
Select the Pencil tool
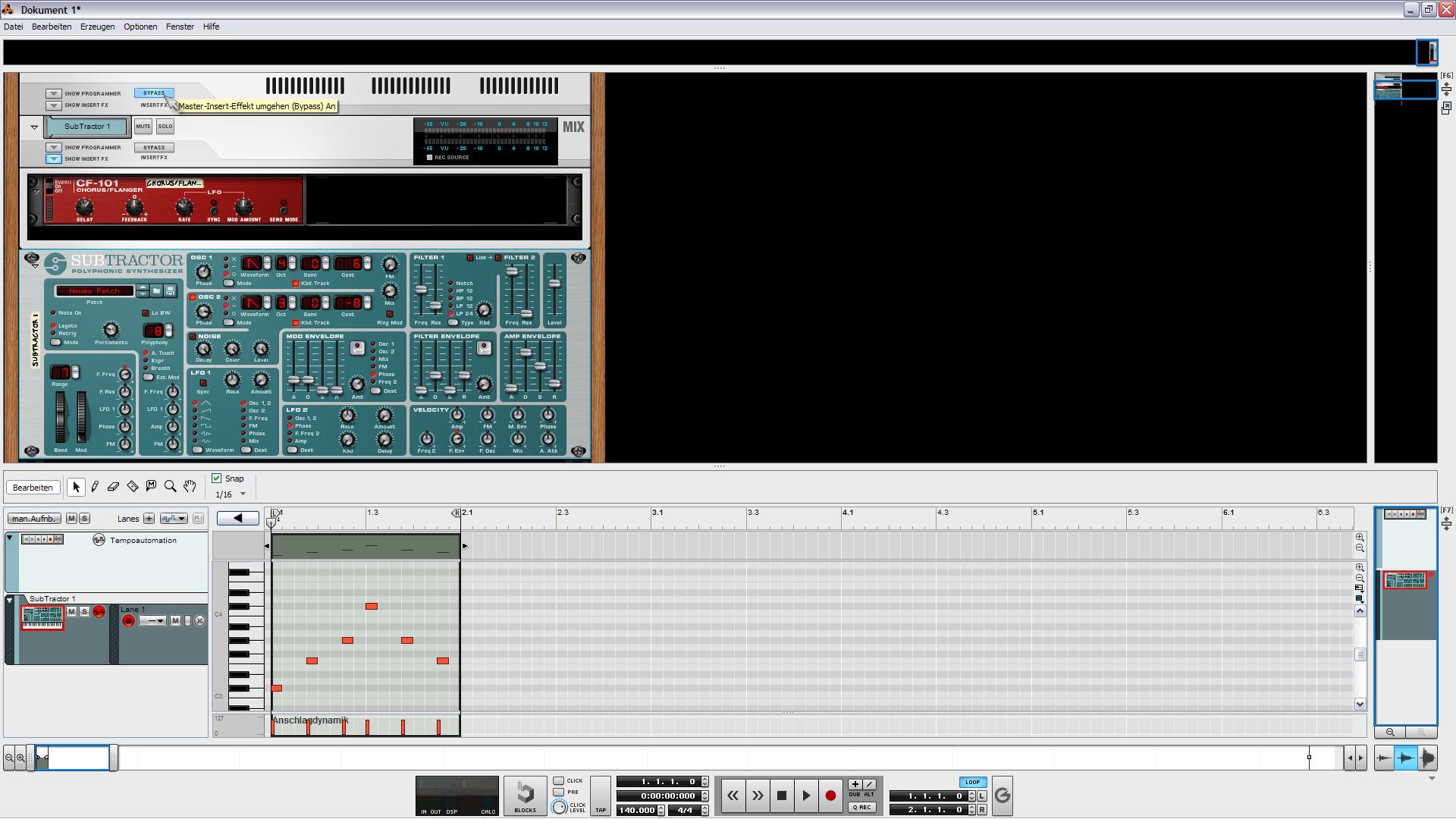click(x=95, y=487)
